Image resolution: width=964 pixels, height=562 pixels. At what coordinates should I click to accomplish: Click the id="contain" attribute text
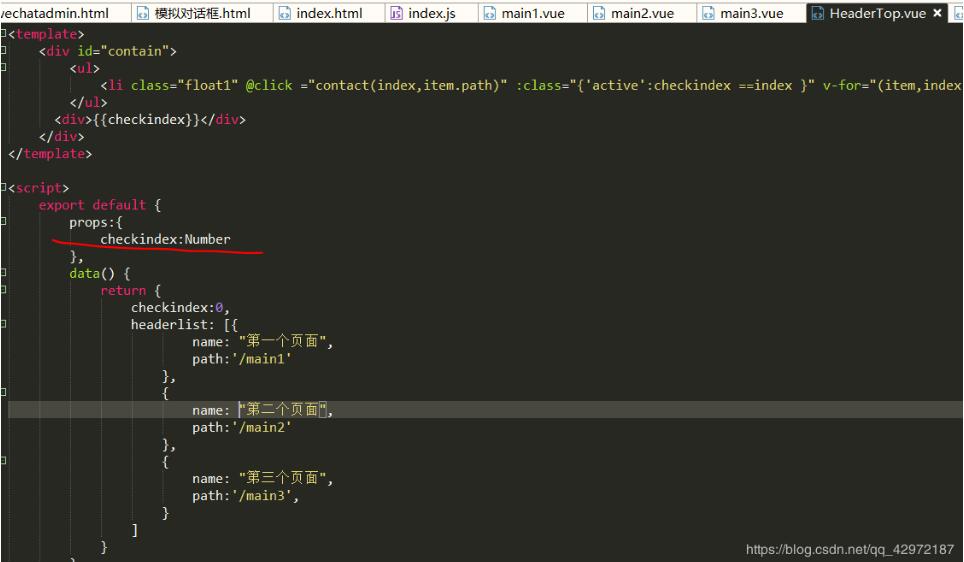123,51
